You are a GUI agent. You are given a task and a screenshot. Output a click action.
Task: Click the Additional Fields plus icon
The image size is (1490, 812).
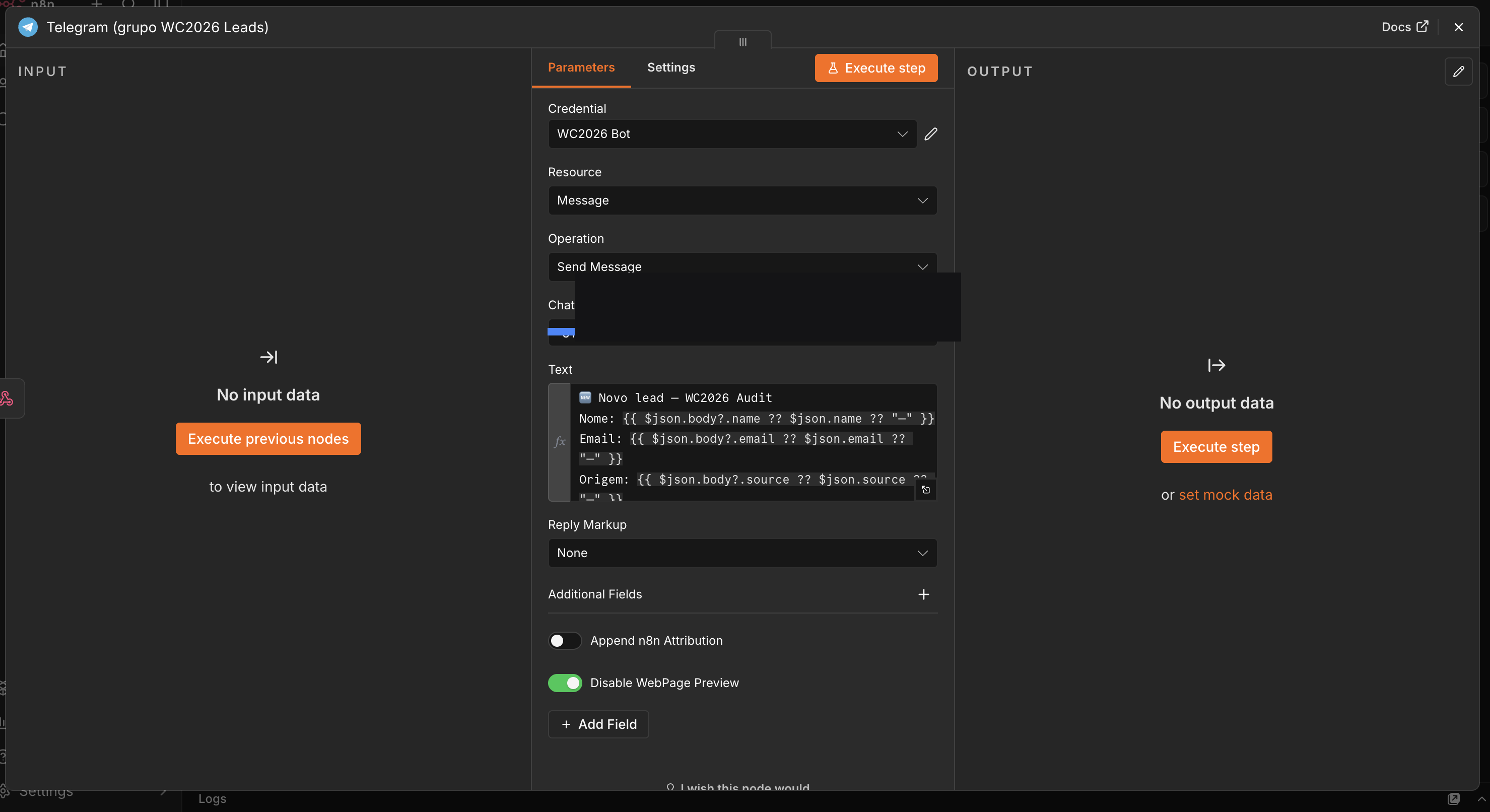[923, 594]
